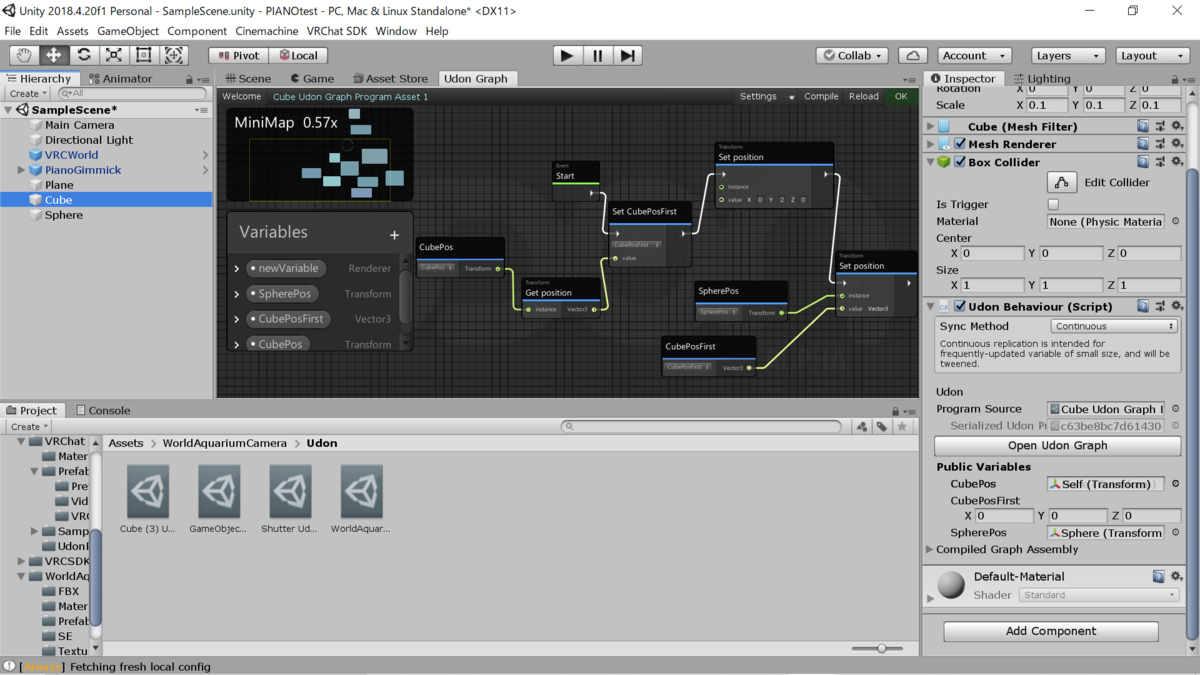Switch to the Lighting tab

[1041, 78]
